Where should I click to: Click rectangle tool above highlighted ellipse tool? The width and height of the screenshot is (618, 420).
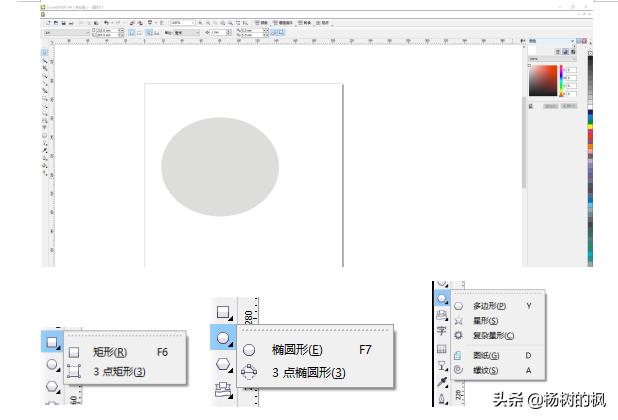[223, 312]
